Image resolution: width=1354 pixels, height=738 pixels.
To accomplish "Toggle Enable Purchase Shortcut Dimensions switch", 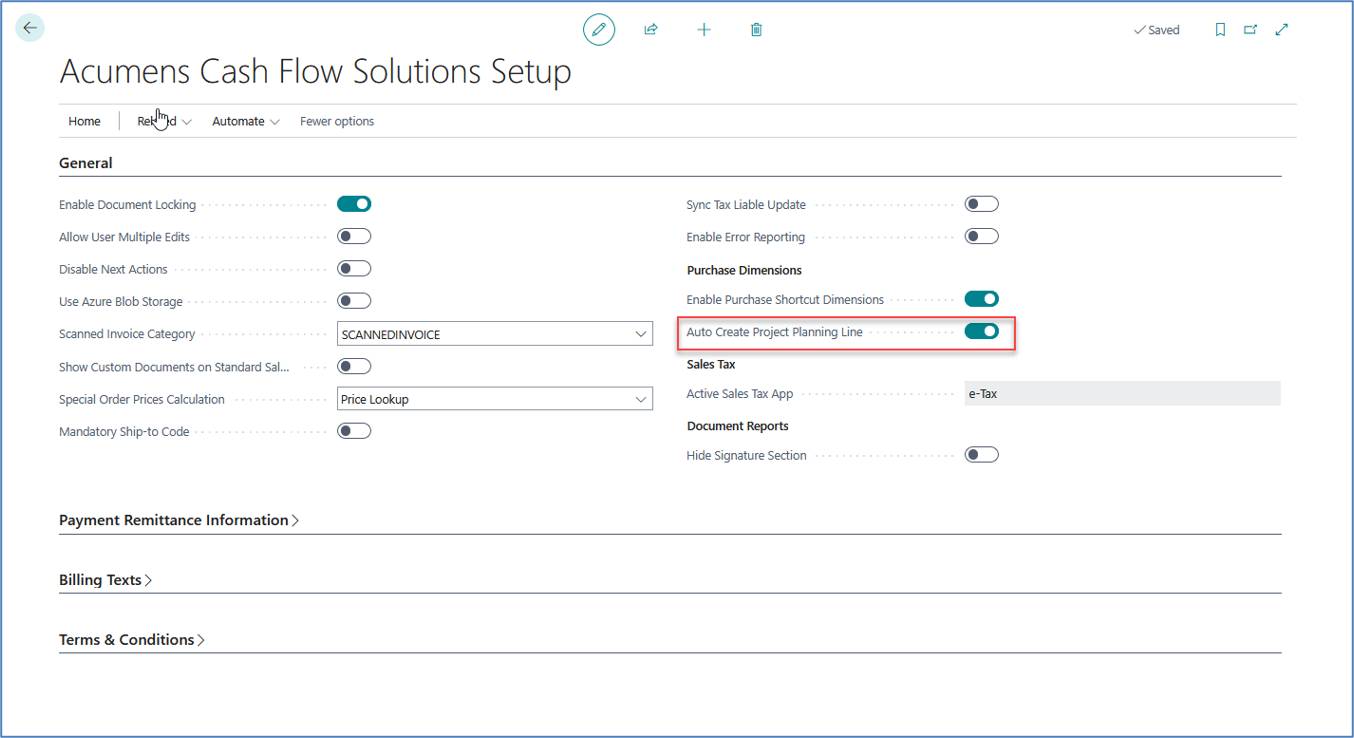I will pyautogui.click(x=981, y=299).
